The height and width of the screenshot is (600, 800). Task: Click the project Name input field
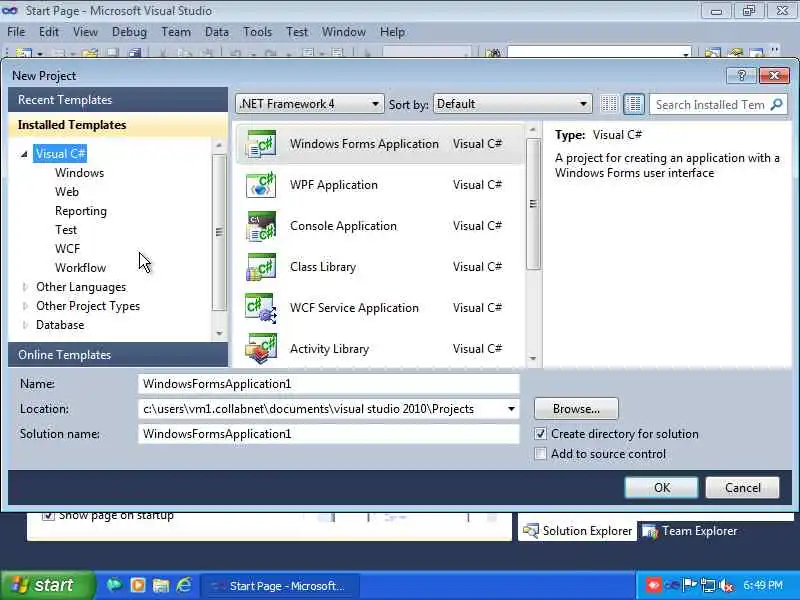tap(329, 384)
